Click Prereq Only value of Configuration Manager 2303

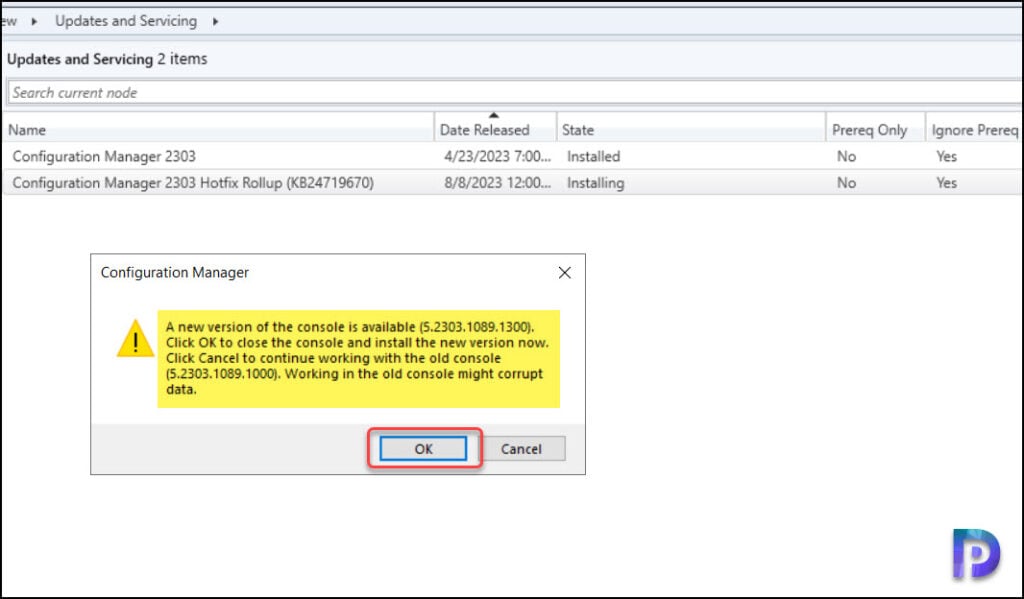[846, 156]
